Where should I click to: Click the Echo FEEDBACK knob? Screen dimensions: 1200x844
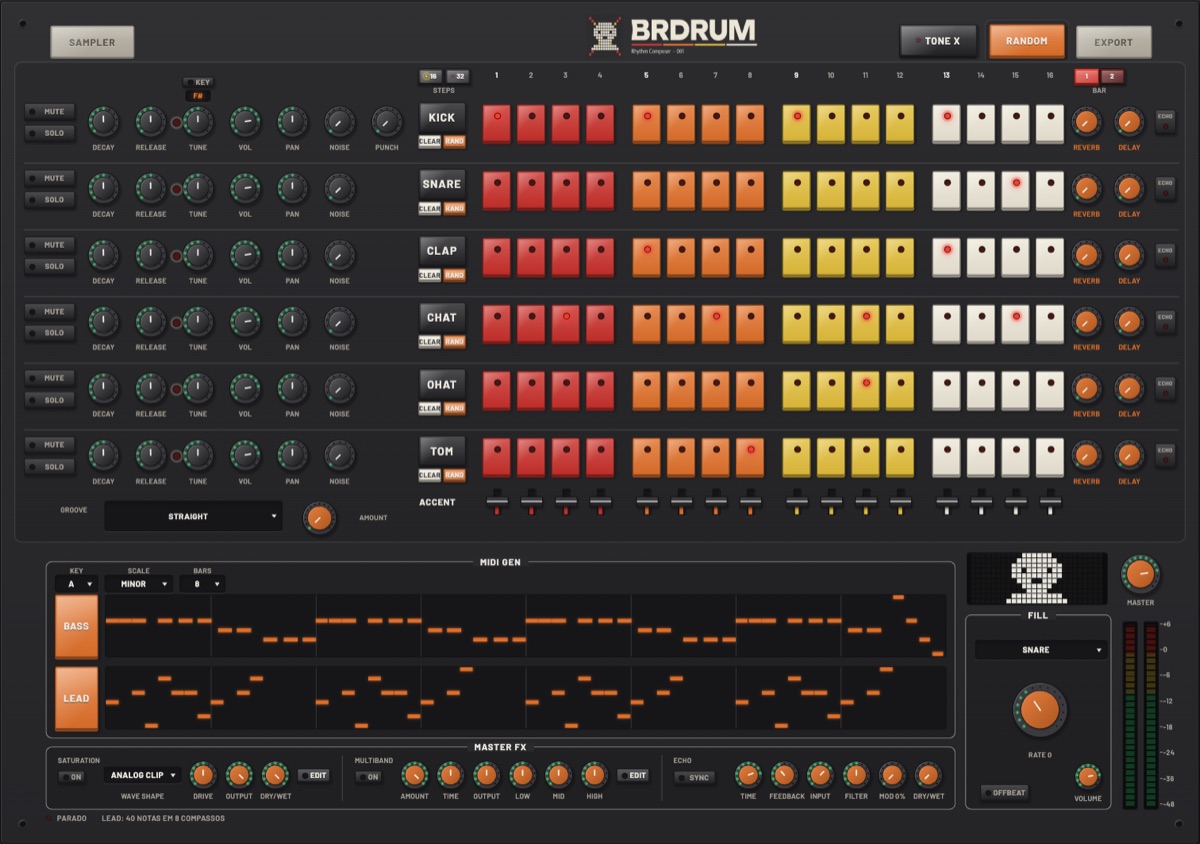[784, 775]
